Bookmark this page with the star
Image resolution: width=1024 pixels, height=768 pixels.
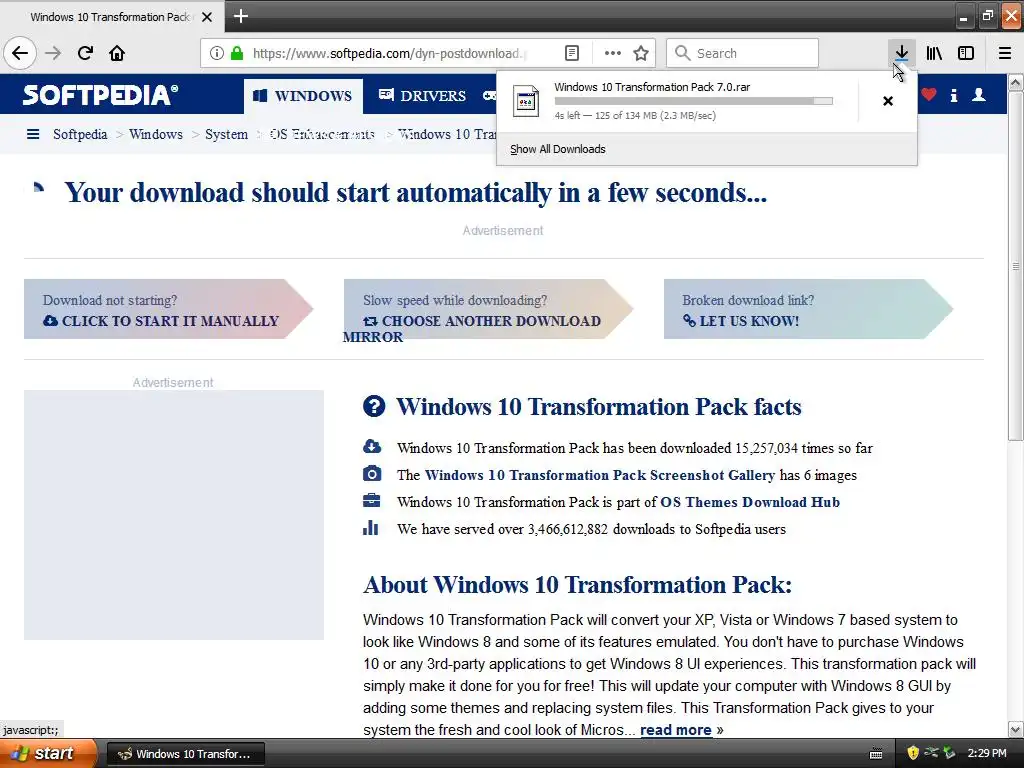641,53
